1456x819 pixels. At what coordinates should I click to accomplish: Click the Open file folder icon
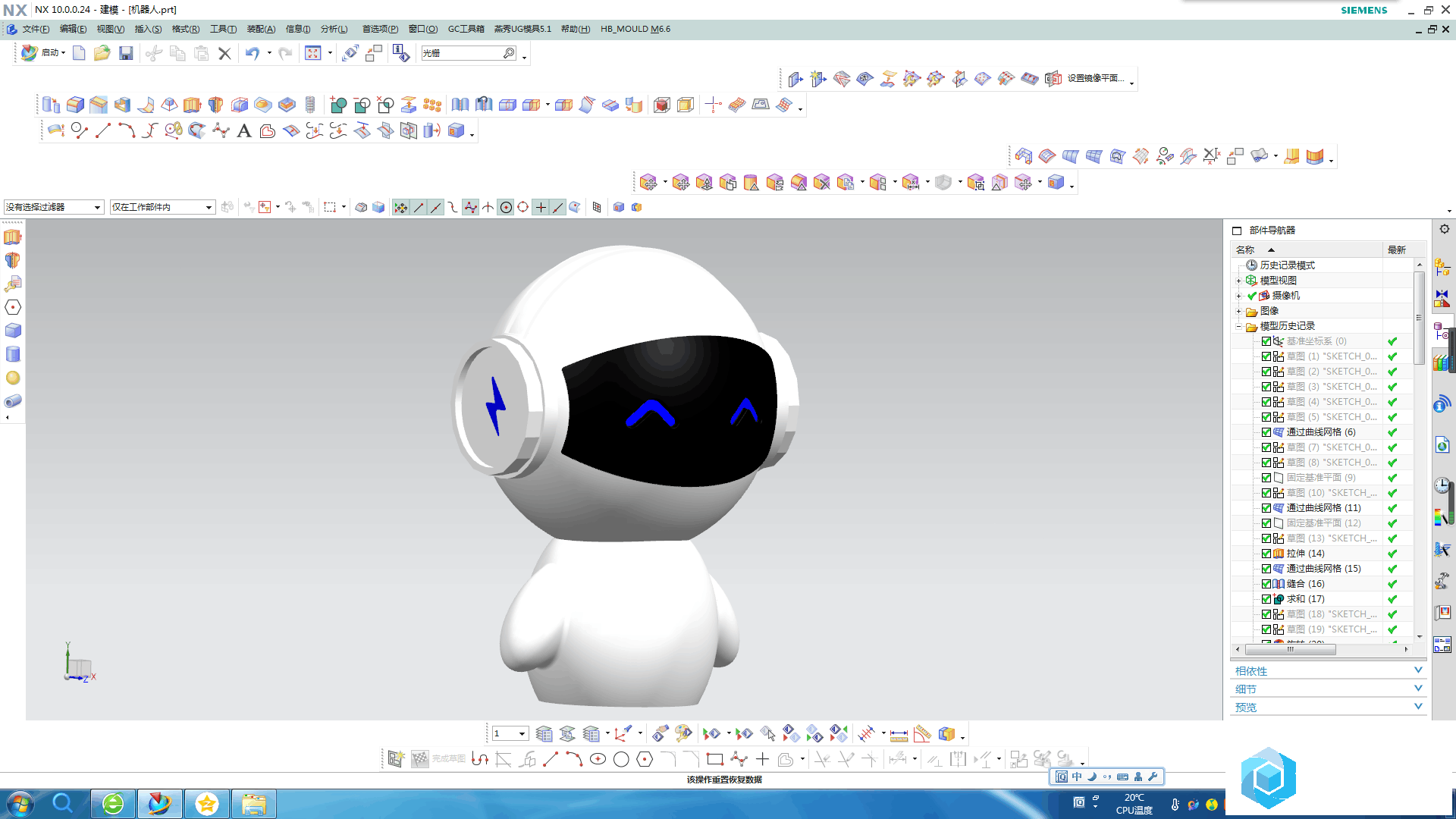102,53
